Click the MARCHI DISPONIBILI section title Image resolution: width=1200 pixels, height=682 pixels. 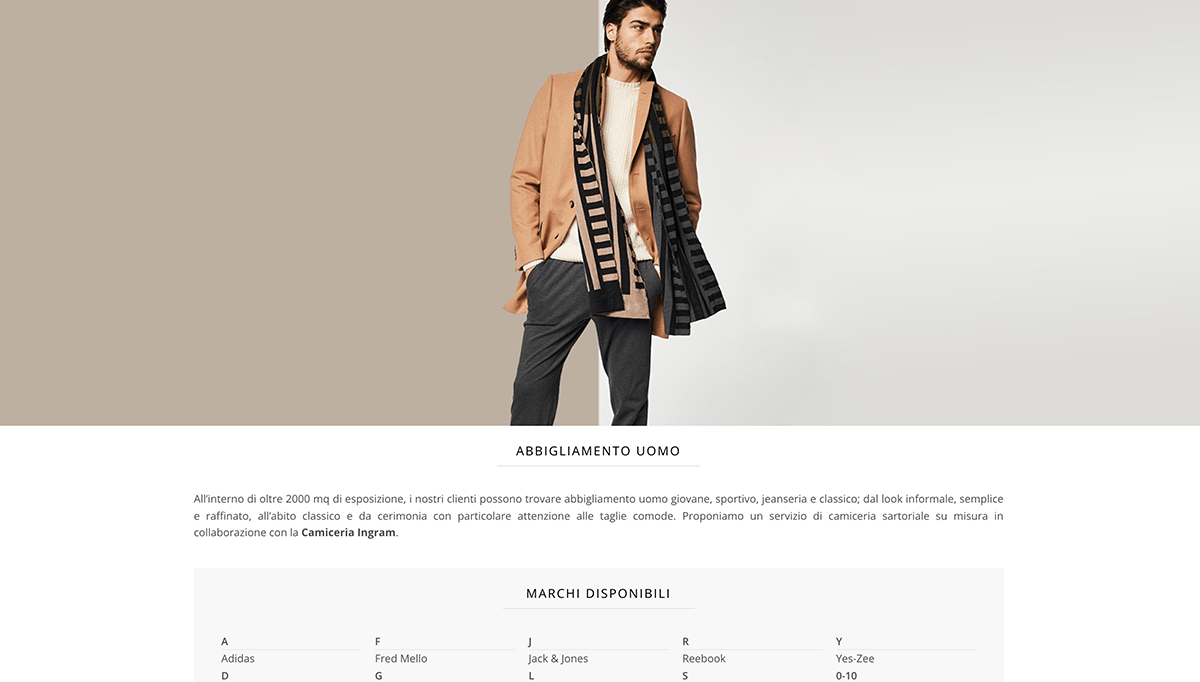click(598, 594)
